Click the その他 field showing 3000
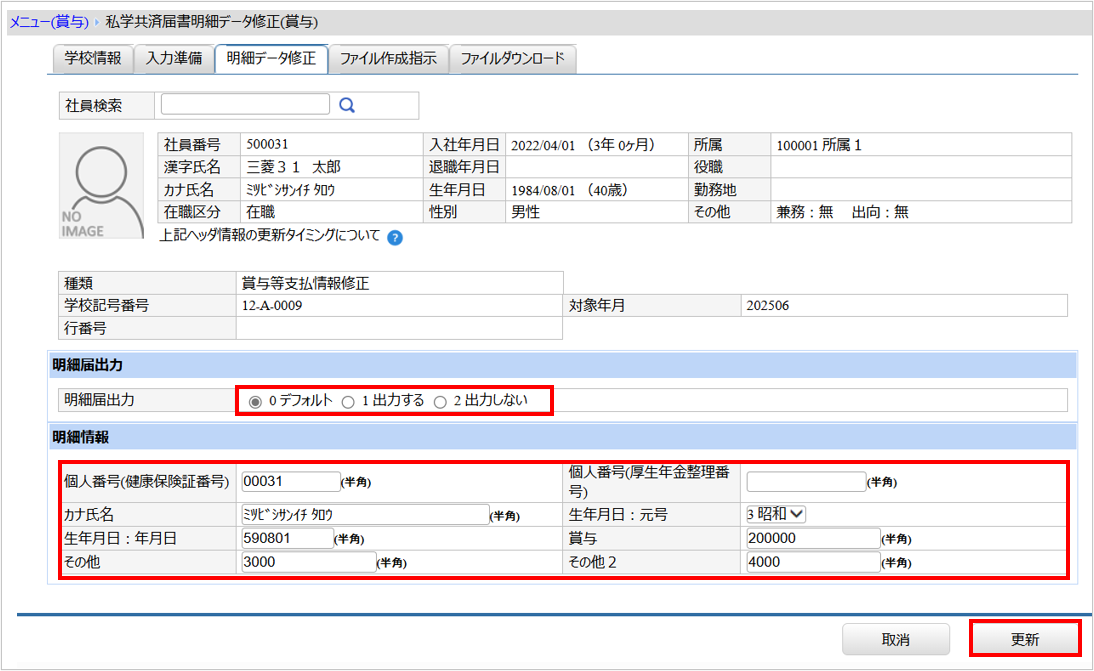This screenshot has height=671, width=1094. pos(308,562)
